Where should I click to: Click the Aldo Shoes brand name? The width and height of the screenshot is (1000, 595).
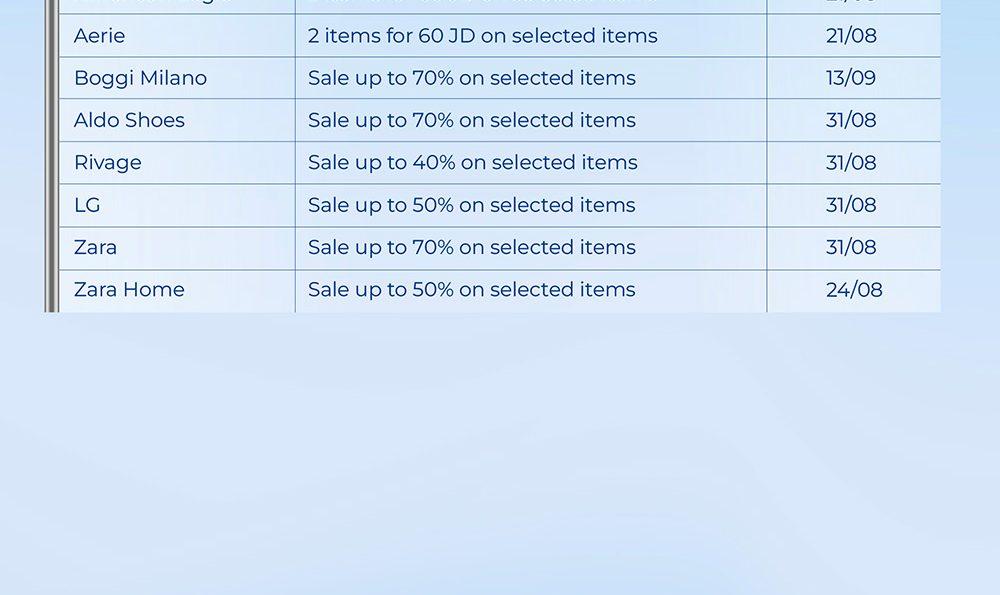coord(129,120)
